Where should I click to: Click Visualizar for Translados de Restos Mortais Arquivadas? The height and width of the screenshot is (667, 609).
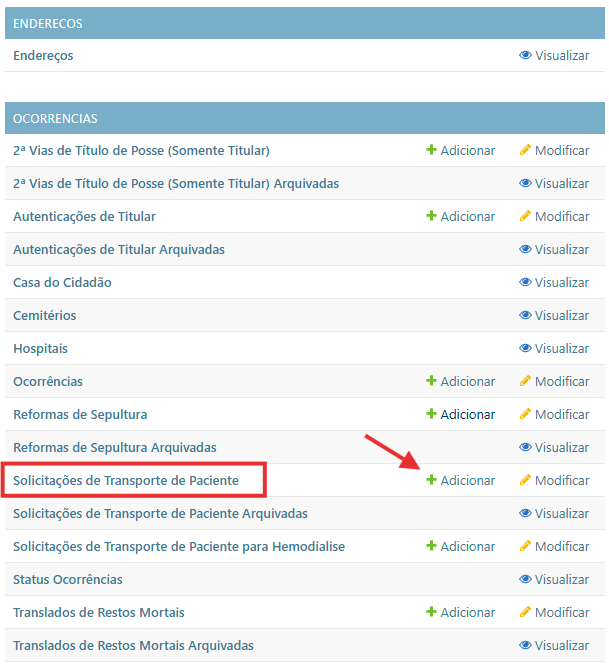pos(561,645)
